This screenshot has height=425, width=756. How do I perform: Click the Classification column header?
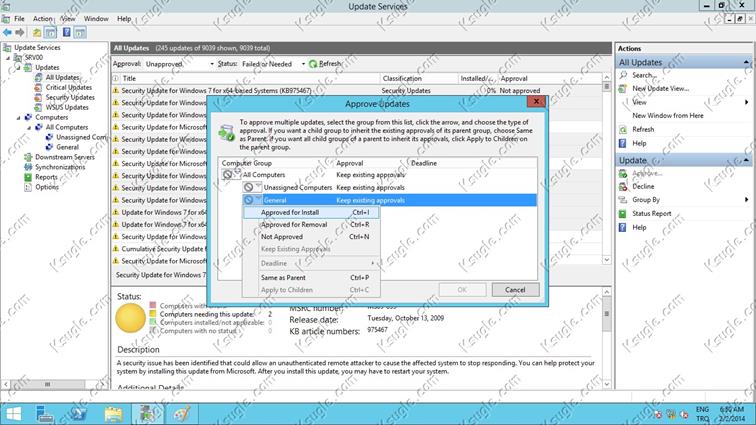coord(419,78)
